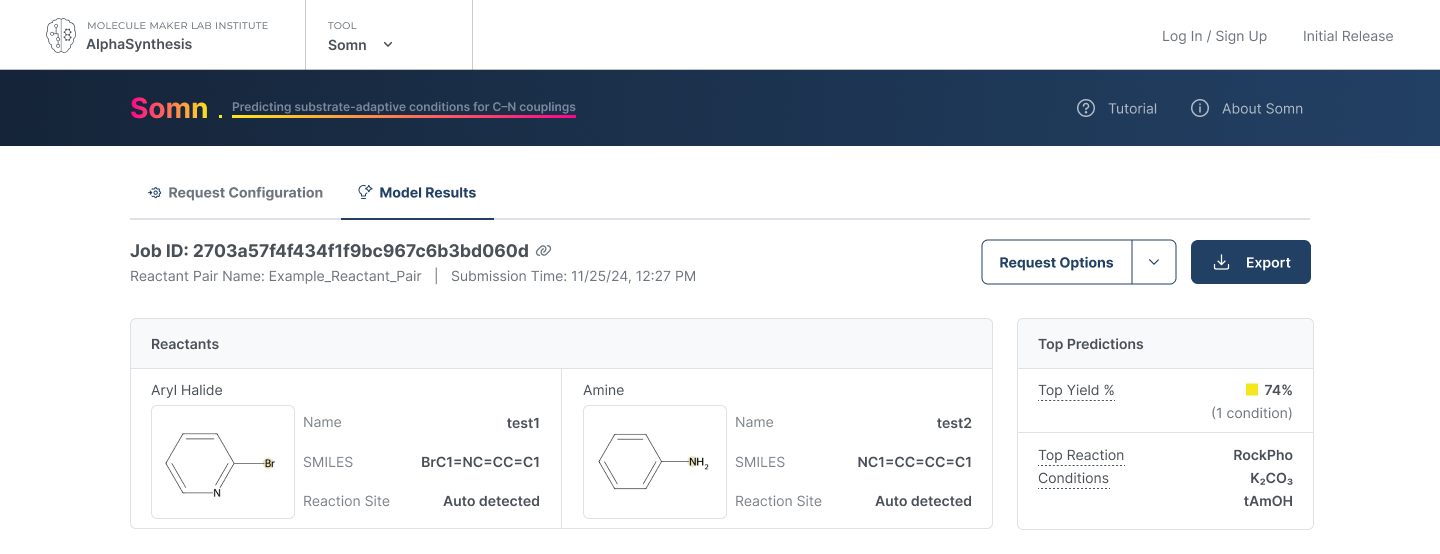
Task: Click the RockPho condition text
Action: click(x=1263, y=455)
